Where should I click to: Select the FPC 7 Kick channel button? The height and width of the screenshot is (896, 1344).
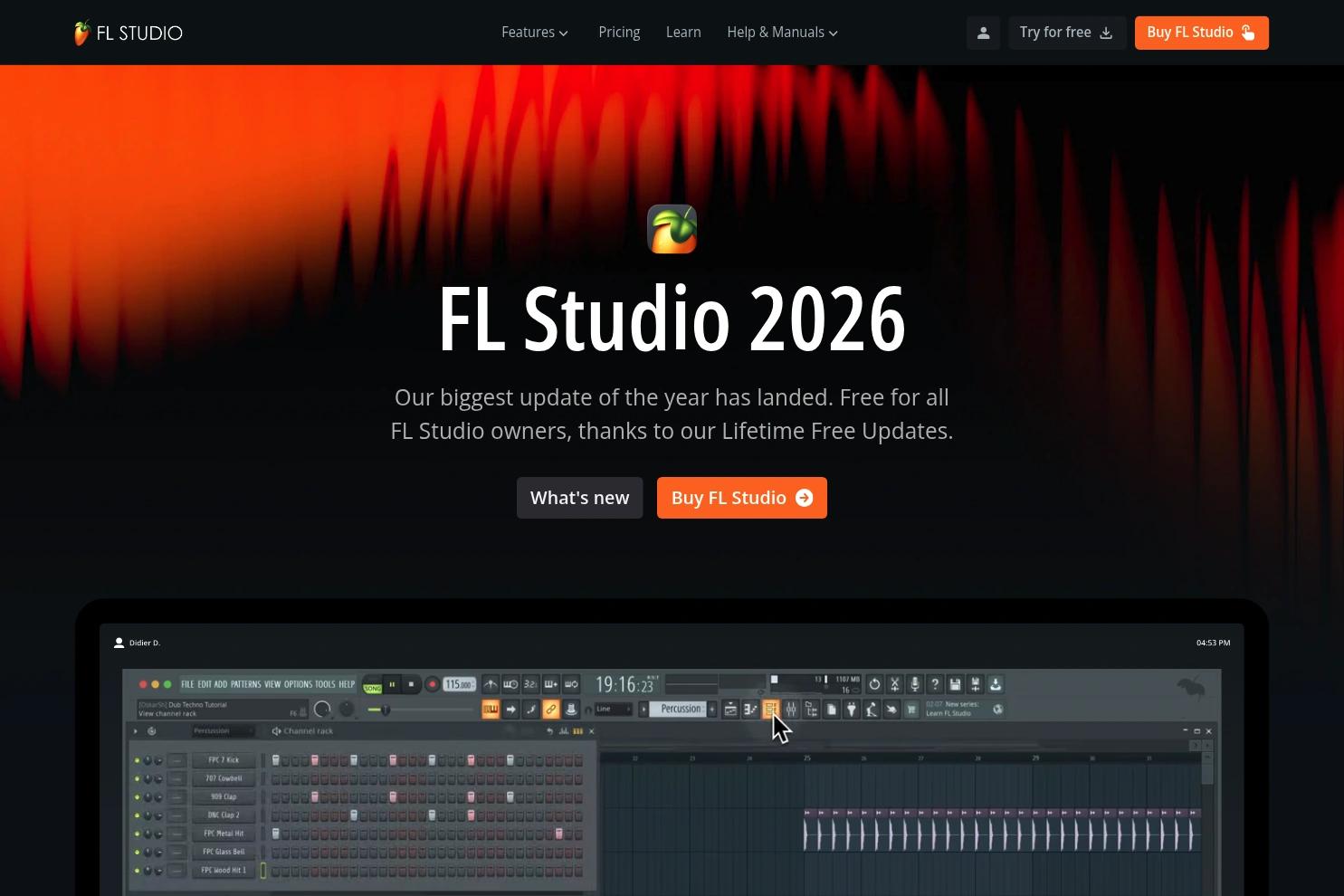[x=224, y=760]
